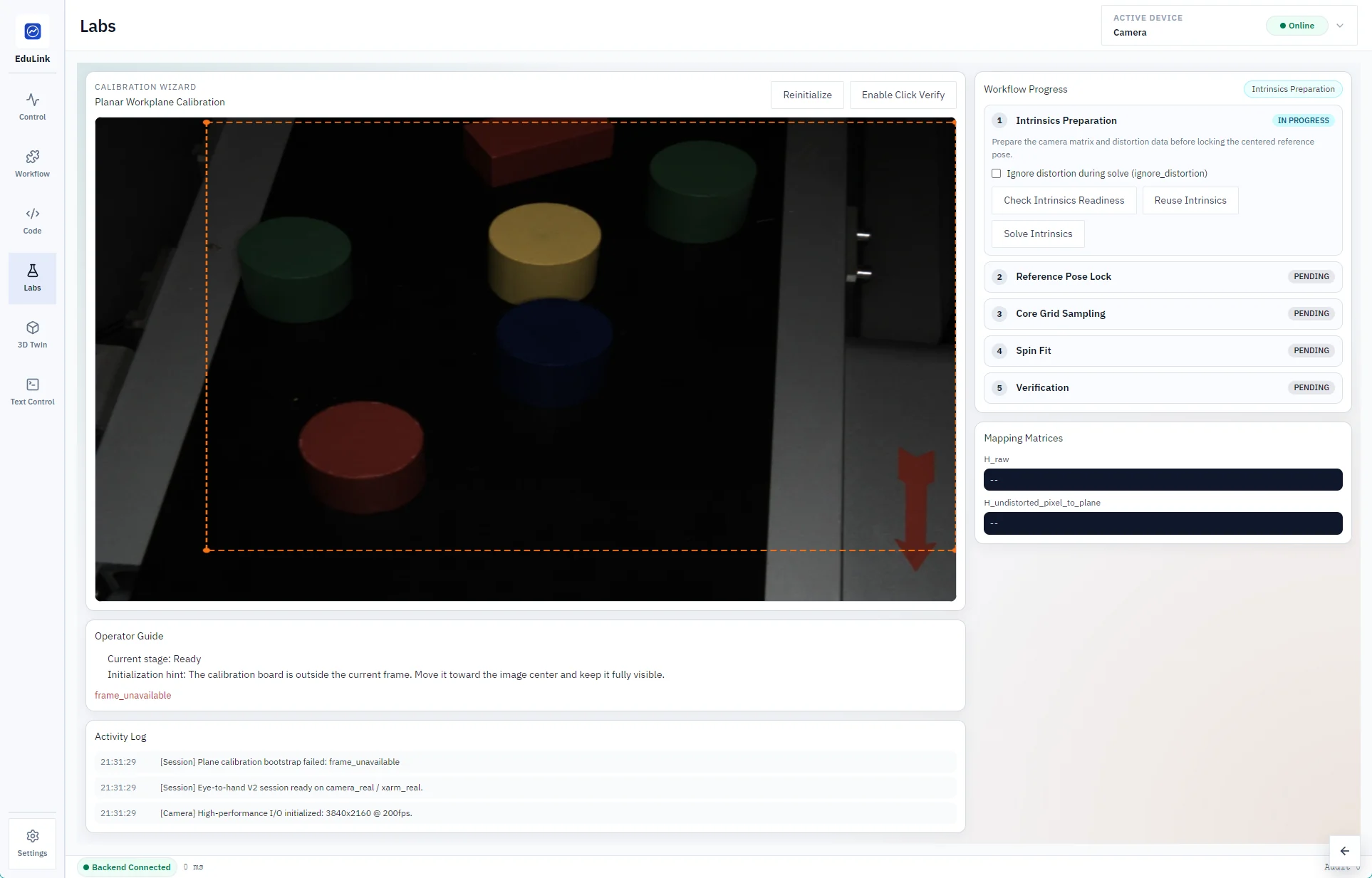Click the Current stage: Ready text
Image resolution: width=1372 pixels, height=878 pixels.
pyautogui.click(x=154, y=659)
